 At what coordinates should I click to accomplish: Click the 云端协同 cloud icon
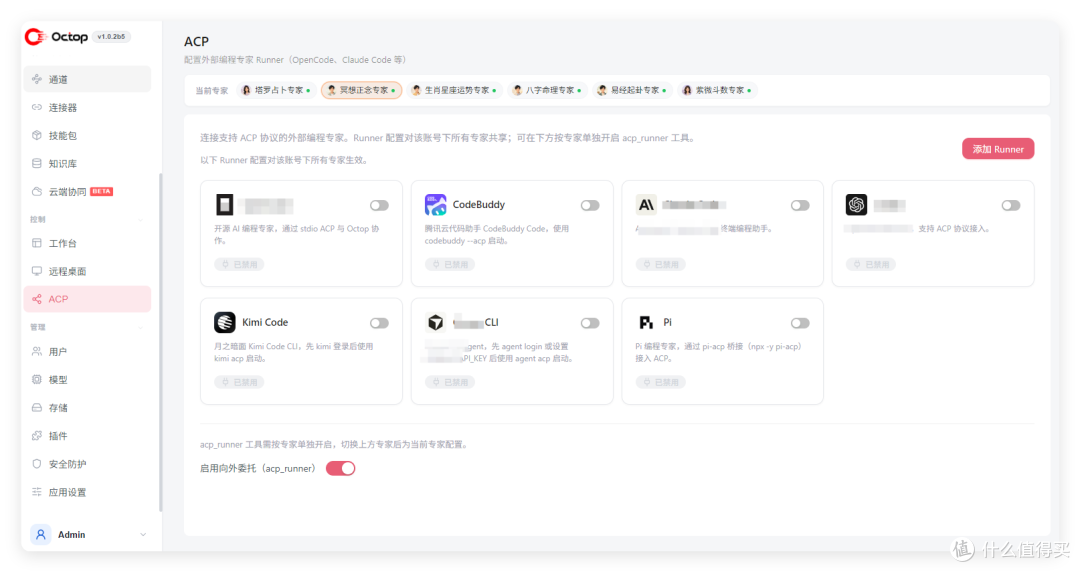click(x=37, y=192)
